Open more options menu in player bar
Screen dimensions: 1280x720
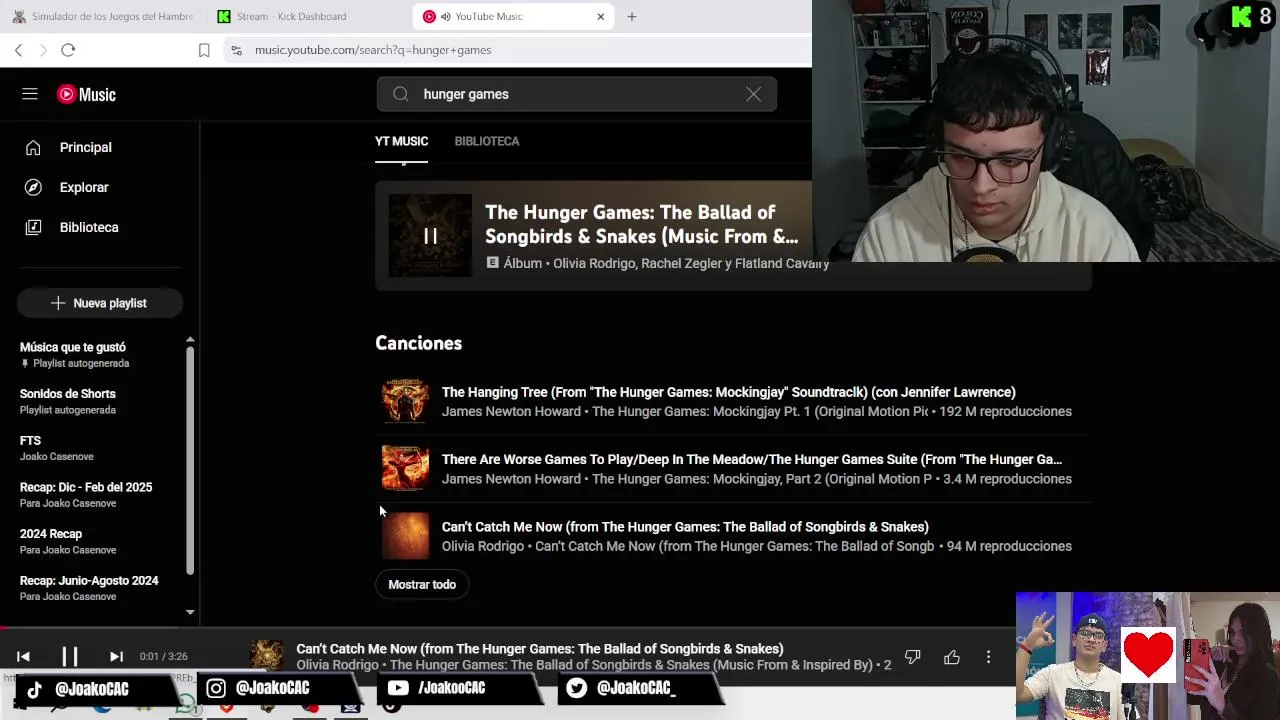pos(988,657)
